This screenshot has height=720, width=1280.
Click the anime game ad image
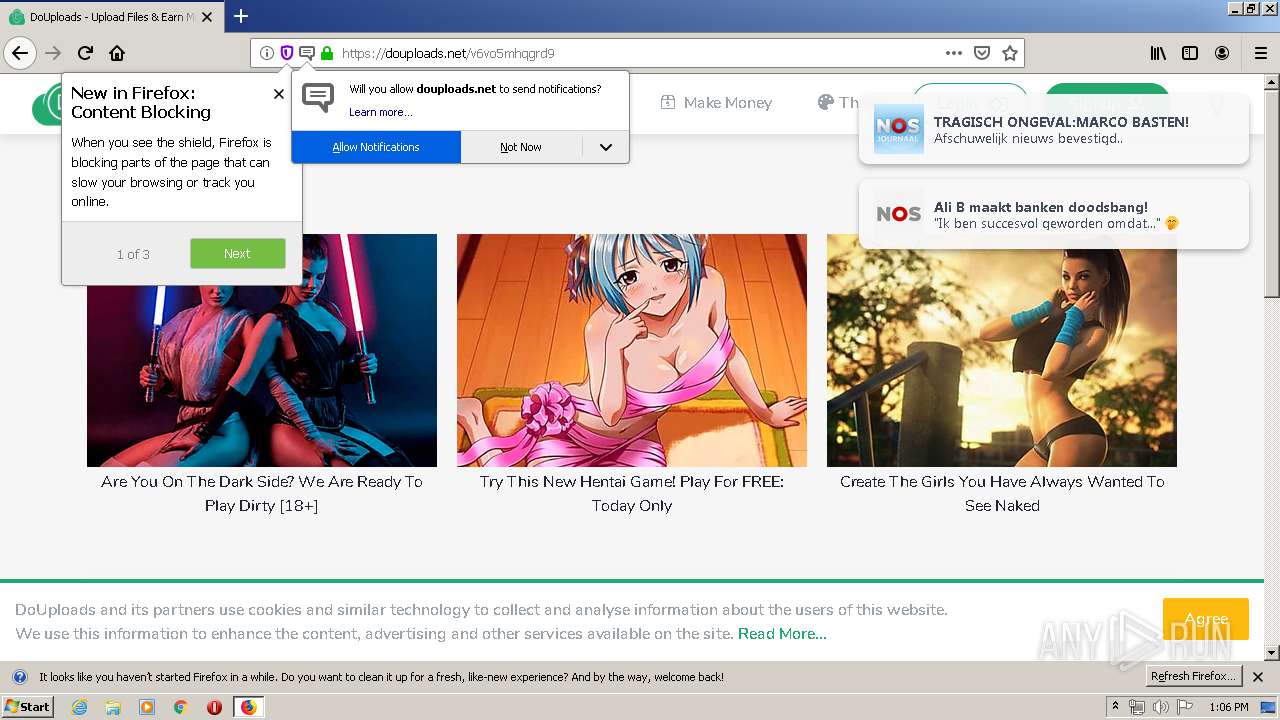(x=632, y=350)
